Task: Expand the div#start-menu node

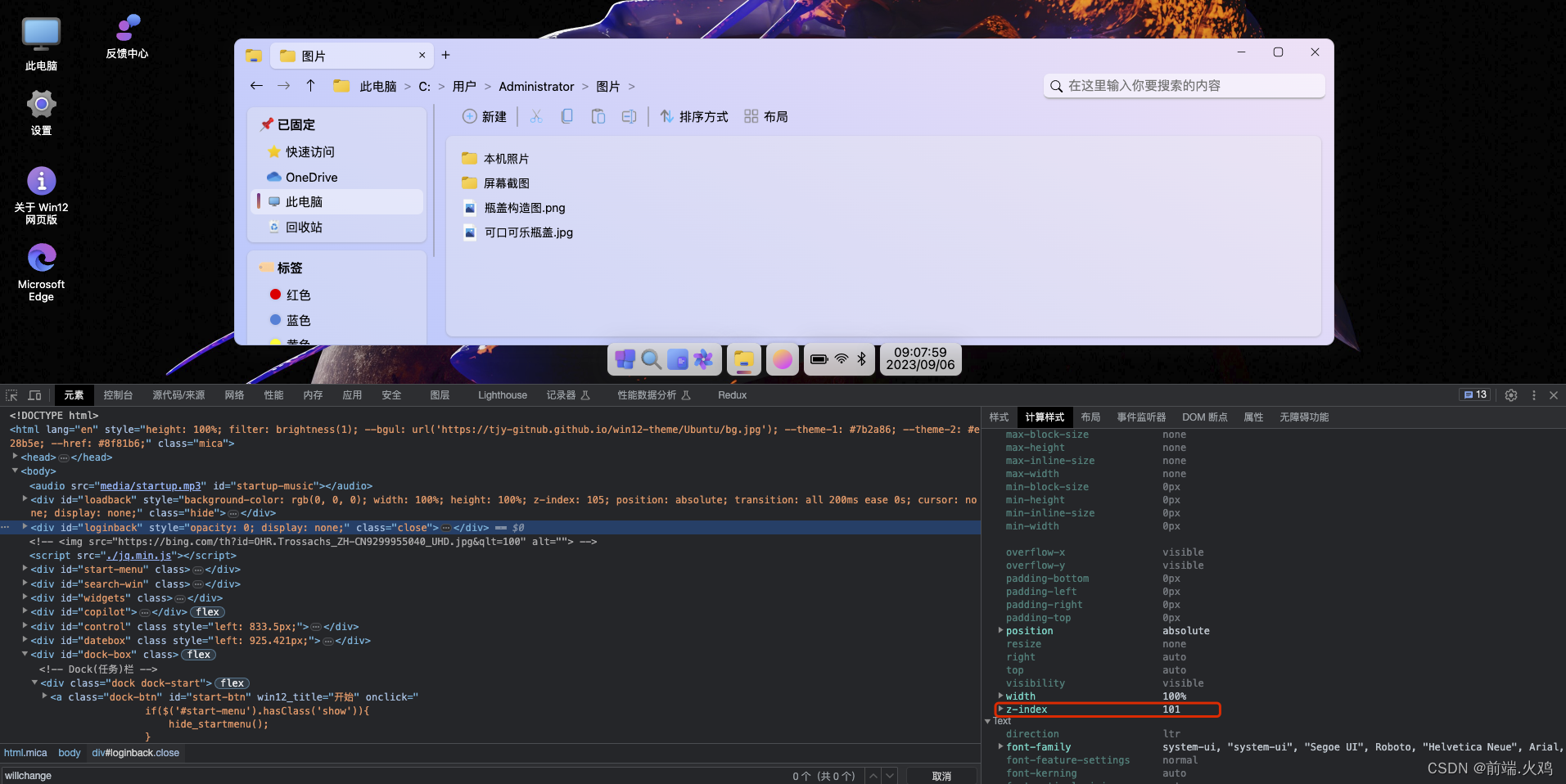Action: pyautogui.click(x=25, y=569)
